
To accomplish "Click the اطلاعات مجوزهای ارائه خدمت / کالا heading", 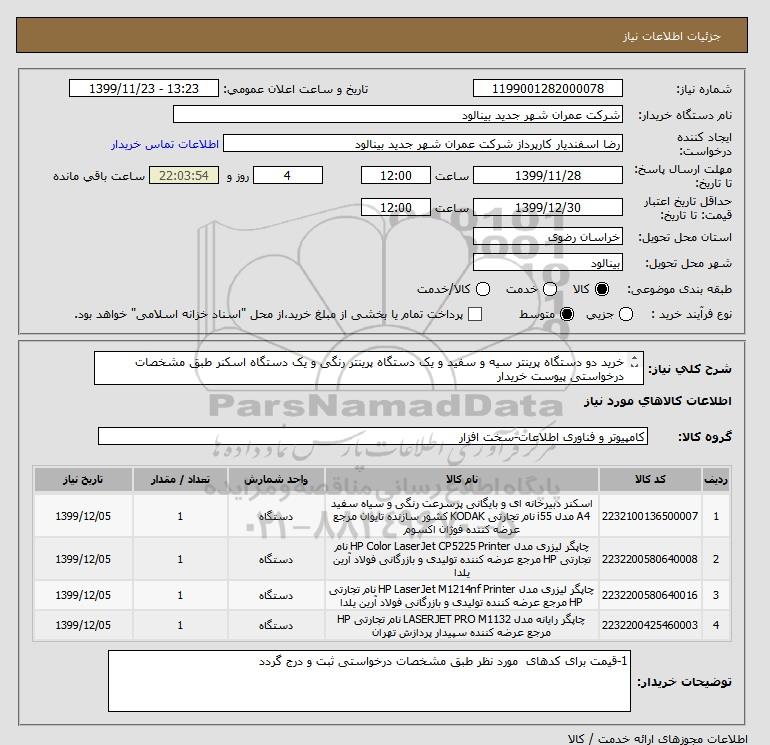I will 658,738.
